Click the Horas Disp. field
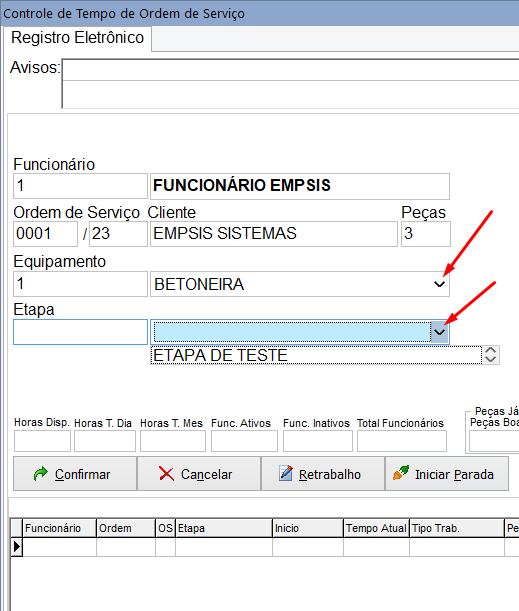Screen dimensions: 519x611 click(42, 441)
